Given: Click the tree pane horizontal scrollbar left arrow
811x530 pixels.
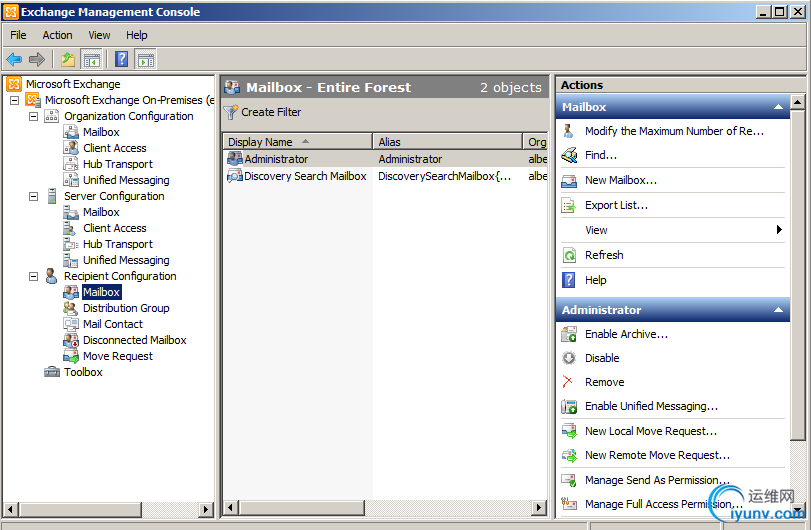Looking at the screenshot, I should click(x=10, y=509).
